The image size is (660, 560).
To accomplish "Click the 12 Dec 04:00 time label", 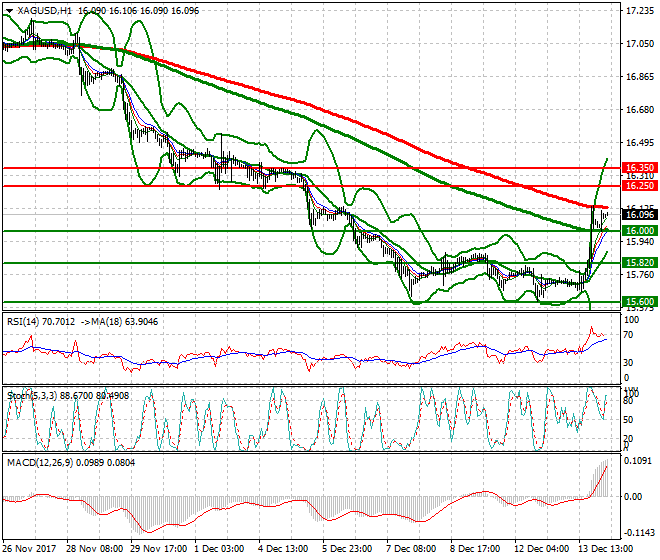I will [541, 549].
